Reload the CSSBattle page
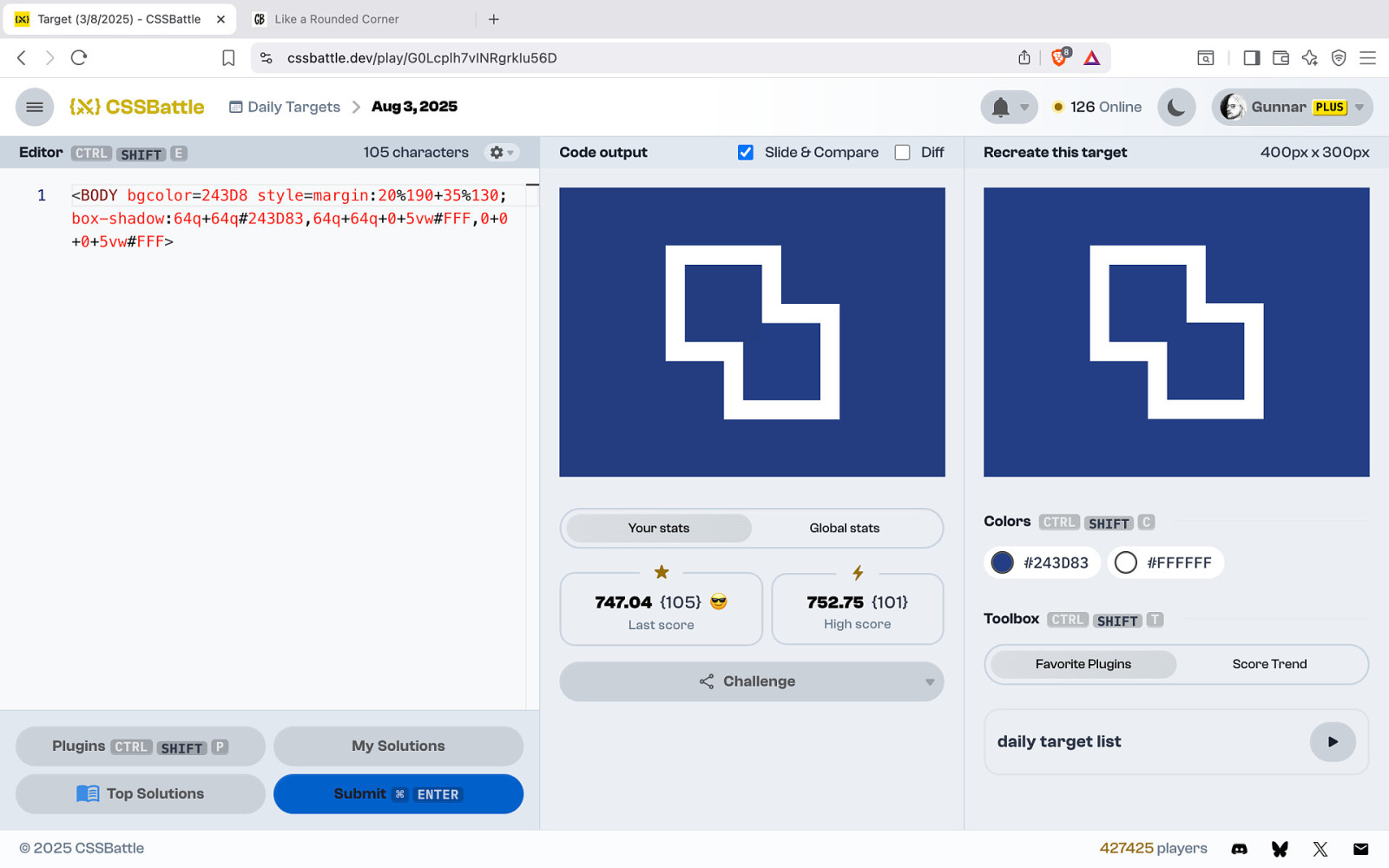 [79, 58]
